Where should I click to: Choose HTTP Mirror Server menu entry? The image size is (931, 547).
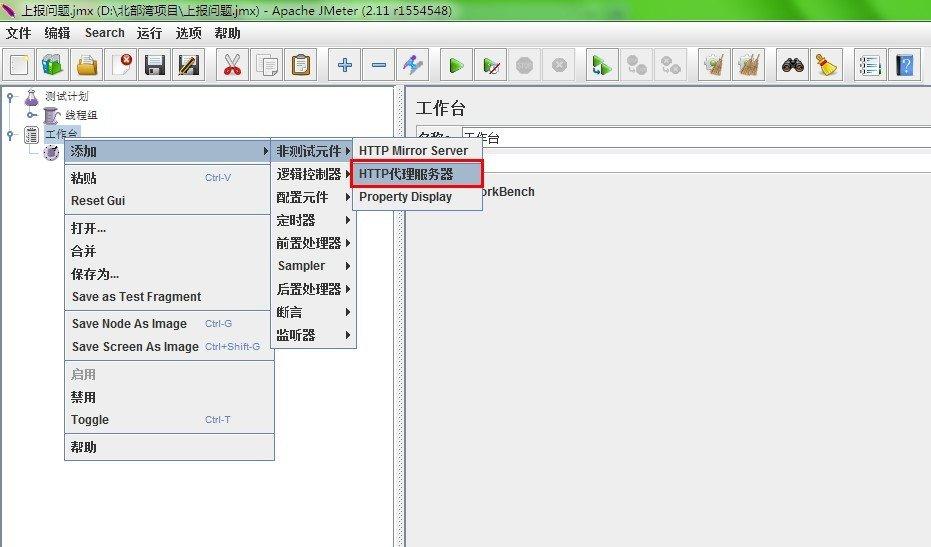pos(413,151)
